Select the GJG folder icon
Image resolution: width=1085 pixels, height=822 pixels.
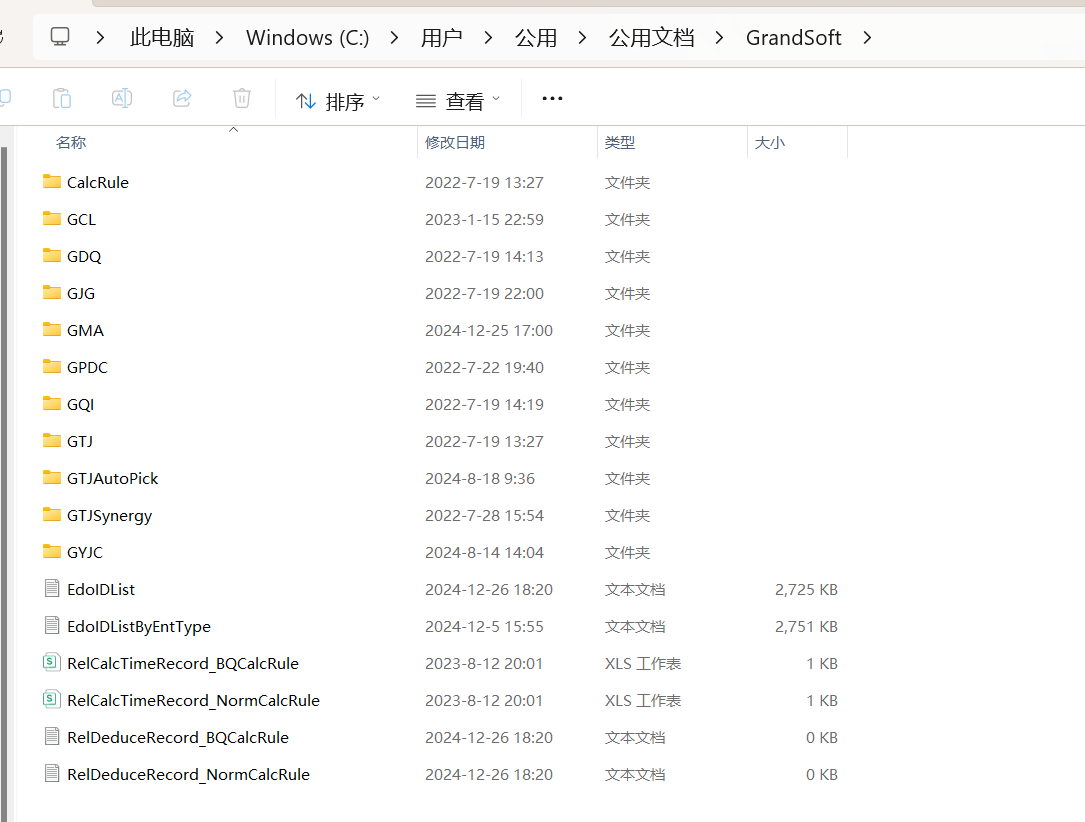point(52,293)
